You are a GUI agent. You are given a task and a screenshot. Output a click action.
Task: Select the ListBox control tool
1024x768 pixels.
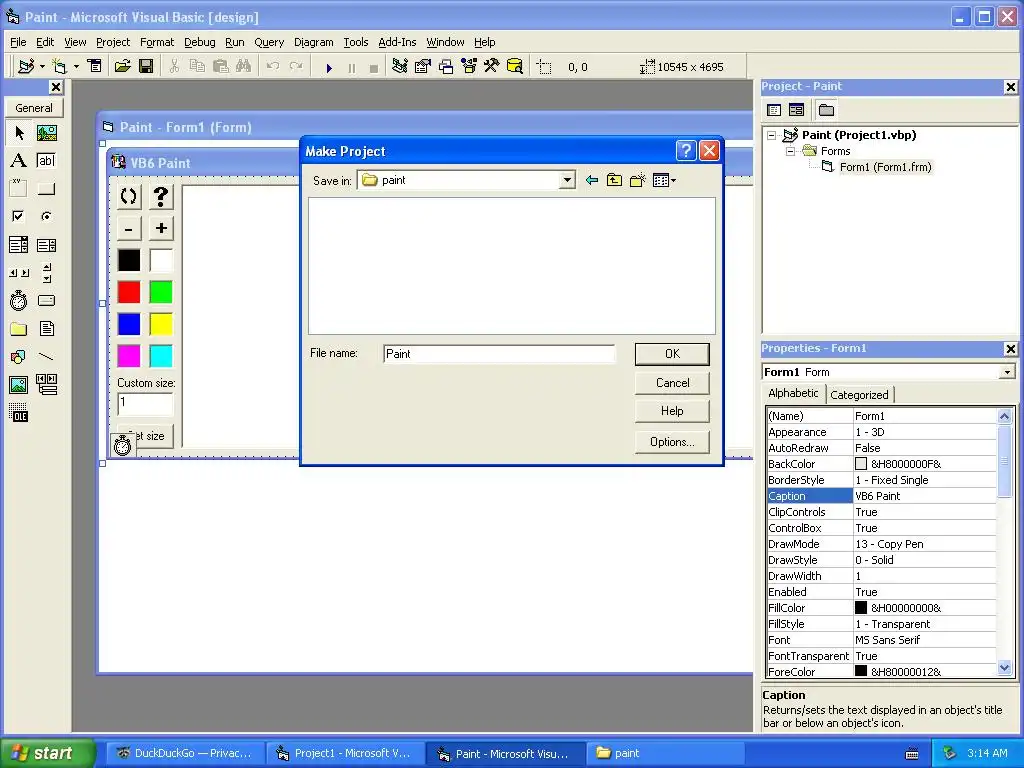click(x=46, y=245)
